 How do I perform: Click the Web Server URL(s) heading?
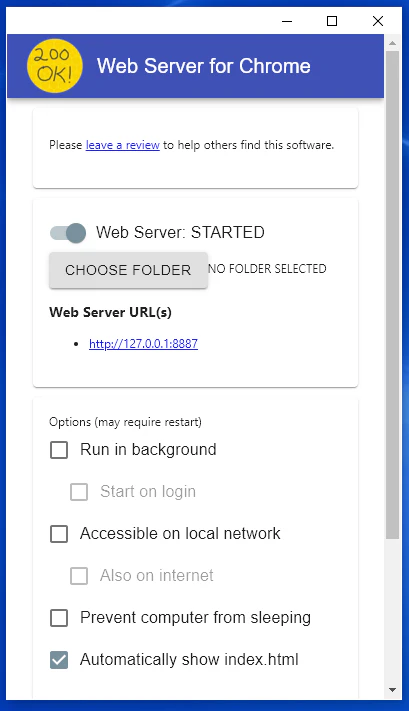[110, 312]
